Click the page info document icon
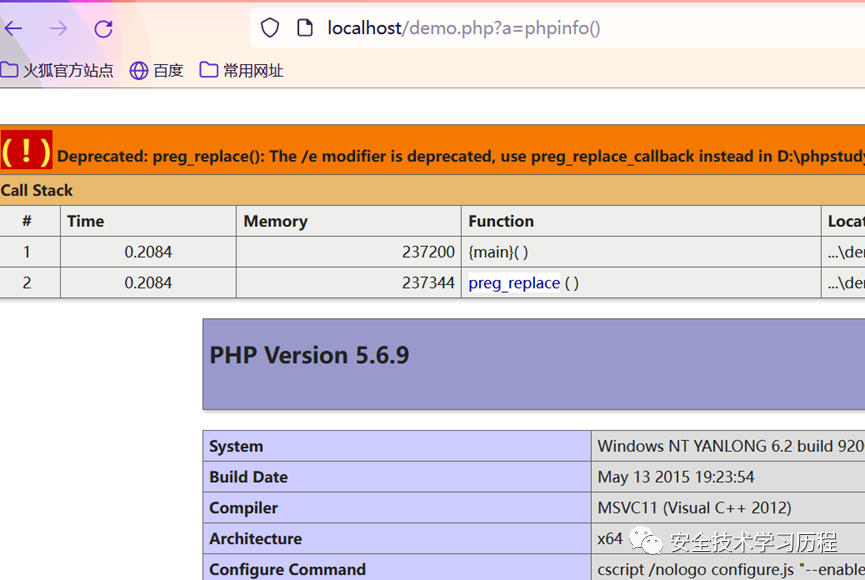 [305, 28]
